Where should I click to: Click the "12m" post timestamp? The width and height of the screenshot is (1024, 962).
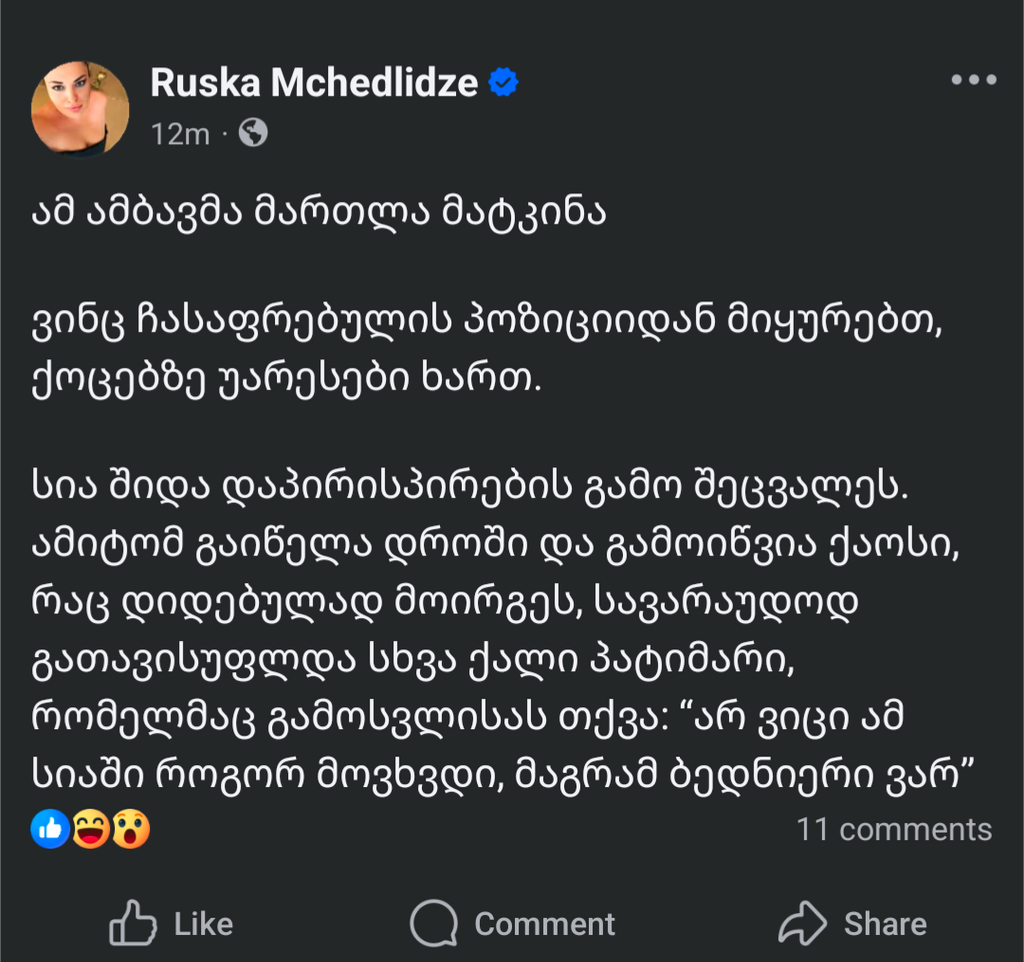[180, 134]
